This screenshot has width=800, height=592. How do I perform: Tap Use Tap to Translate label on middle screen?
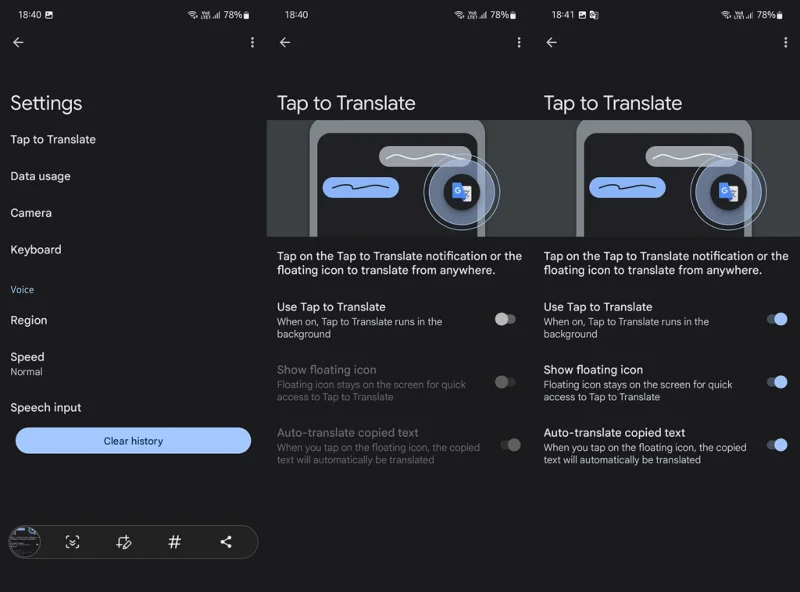[x=331, y=307]
